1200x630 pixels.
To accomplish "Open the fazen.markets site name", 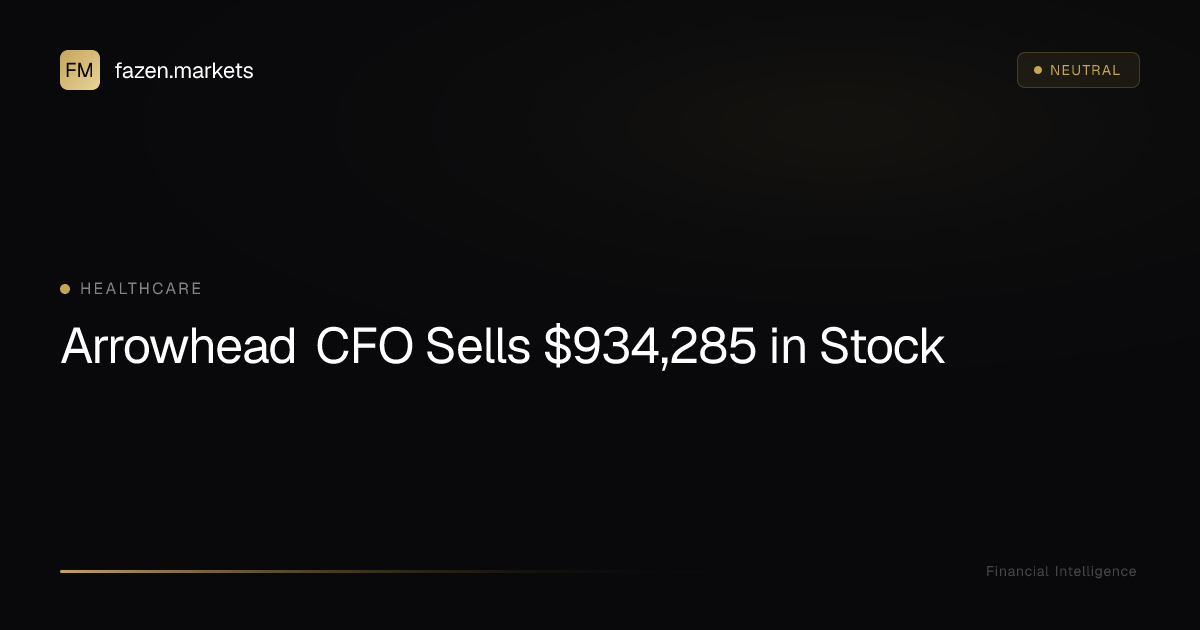I will pyautogui.click(x=184, y=71).
